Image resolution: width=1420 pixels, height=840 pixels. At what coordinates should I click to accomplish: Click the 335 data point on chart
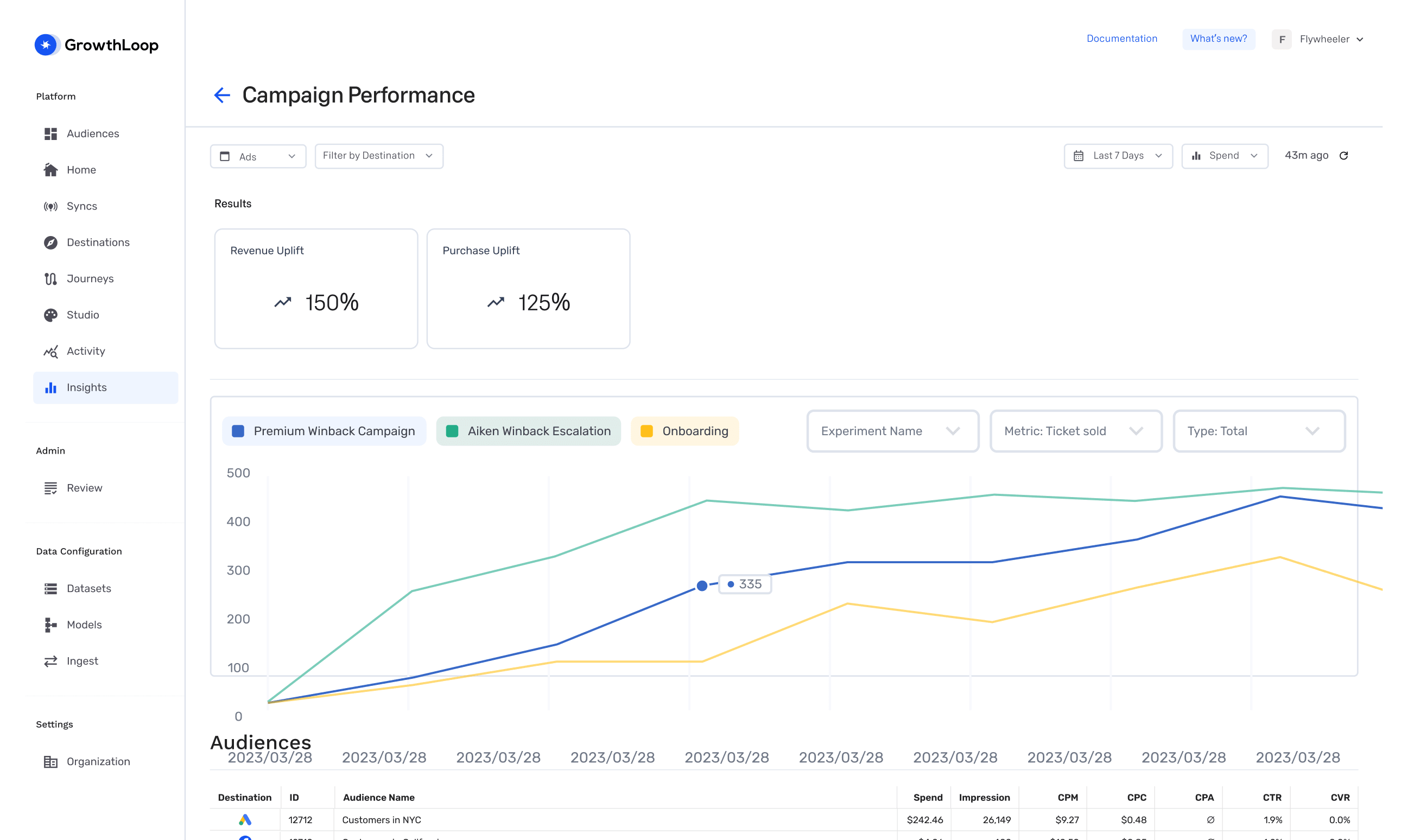[701, 586]
